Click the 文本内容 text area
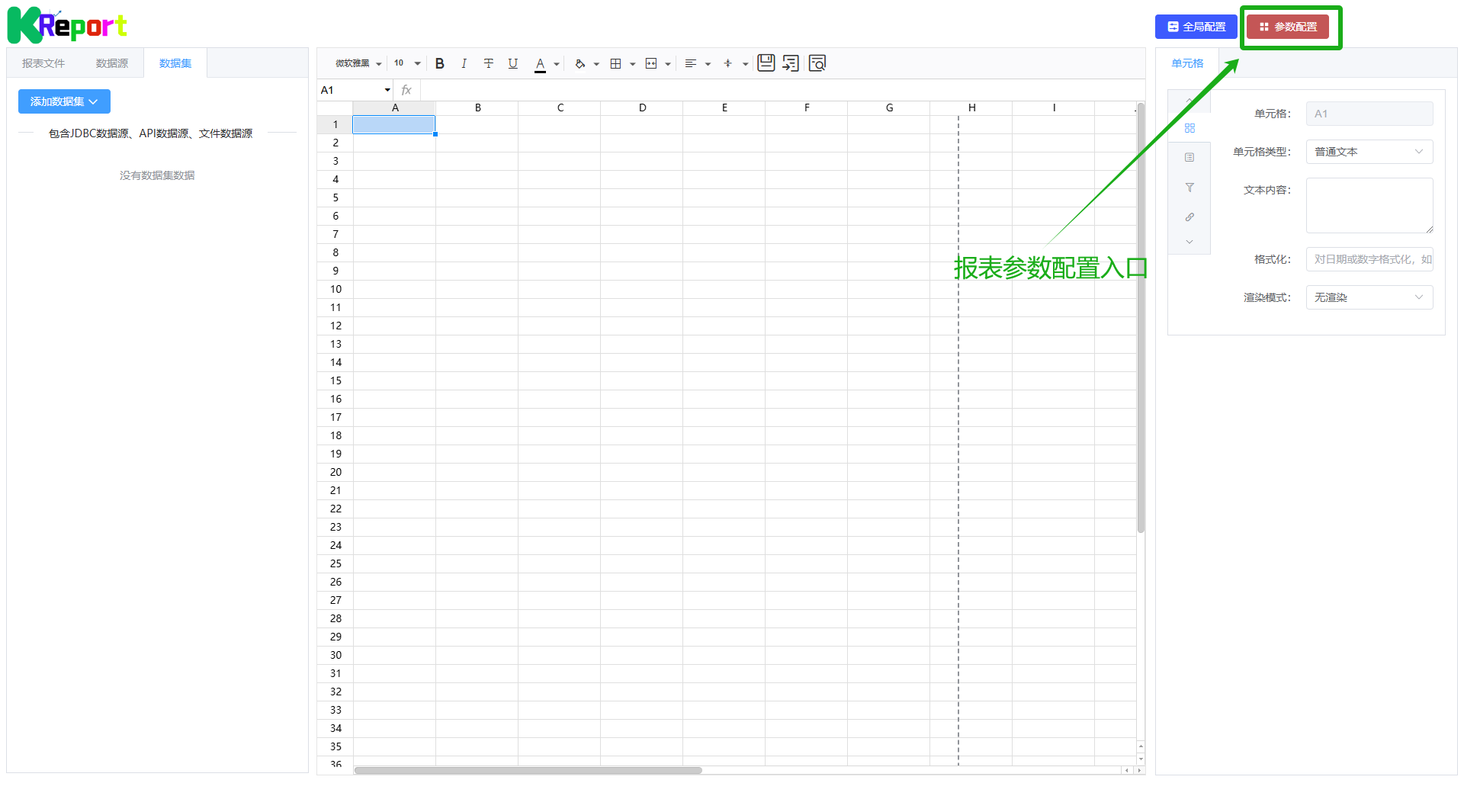 pos(1369,205)
